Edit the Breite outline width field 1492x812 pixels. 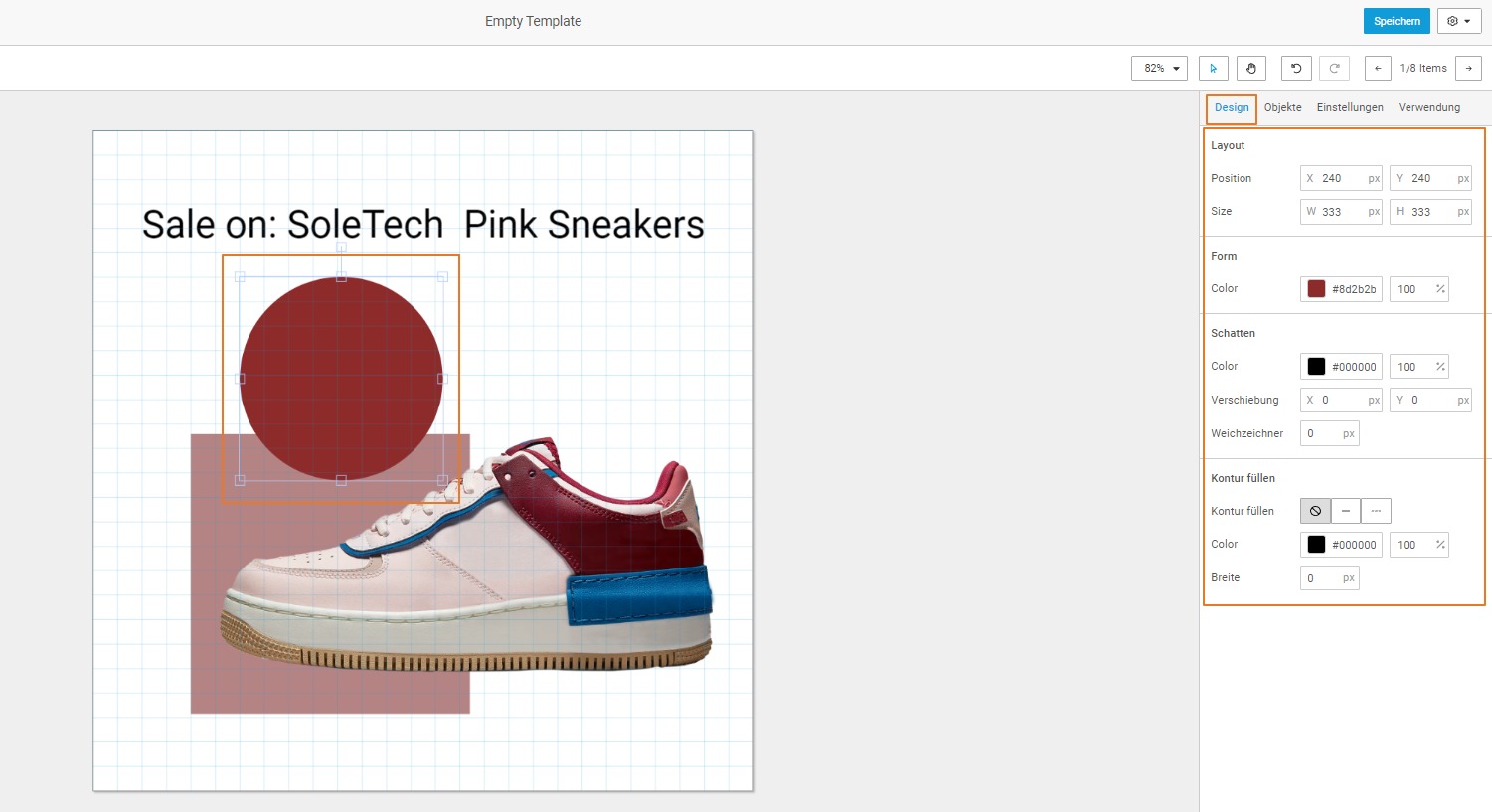pos(1329,578)
